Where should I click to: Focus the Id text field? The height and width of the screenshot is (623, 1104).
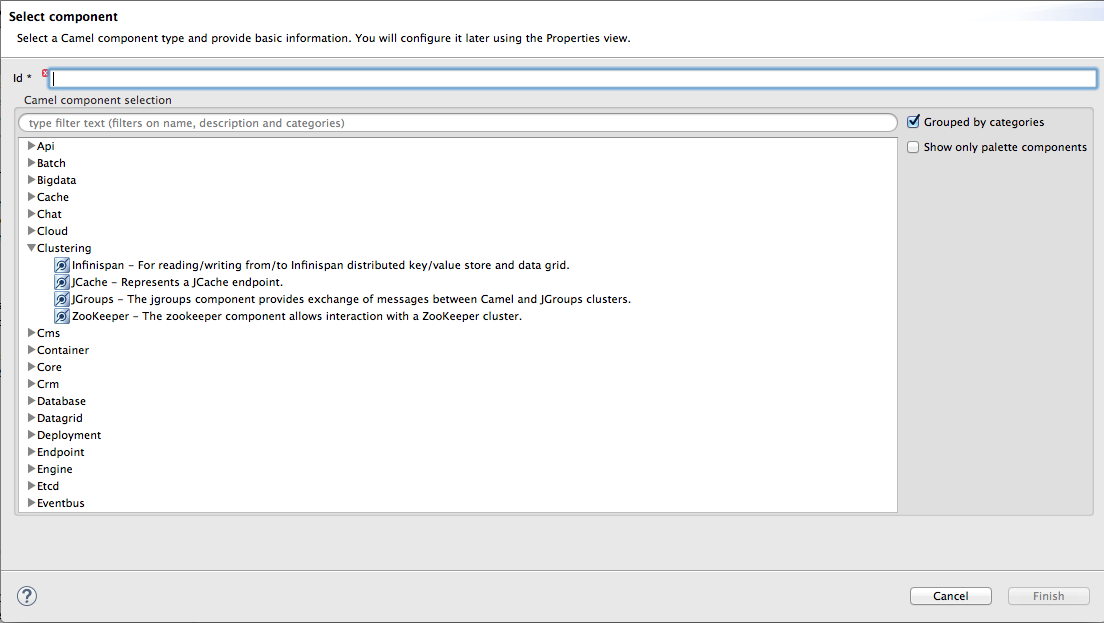[x=572, y=78]
